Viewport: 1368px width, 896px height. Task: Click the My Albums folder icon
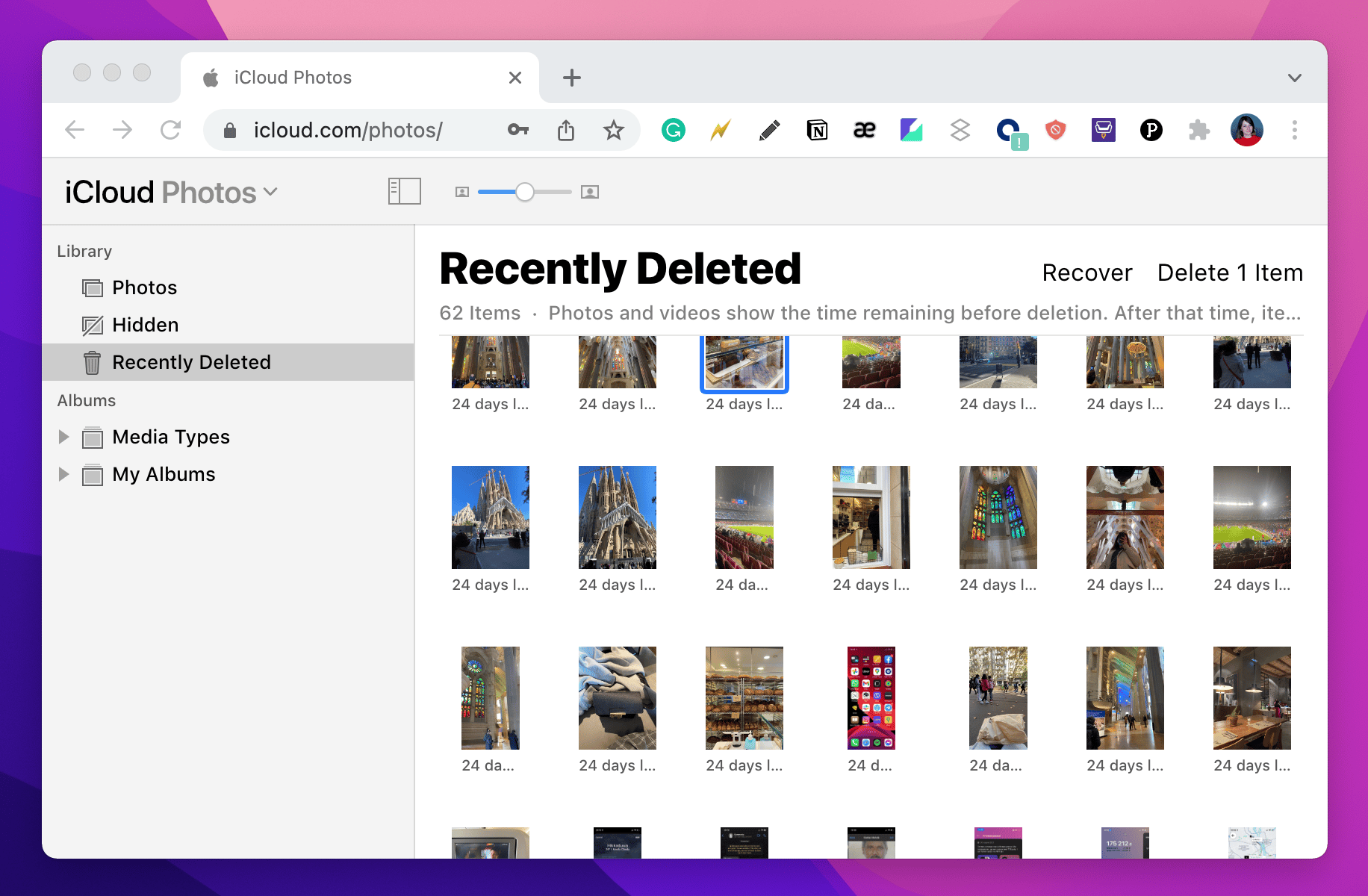[92, 474]
